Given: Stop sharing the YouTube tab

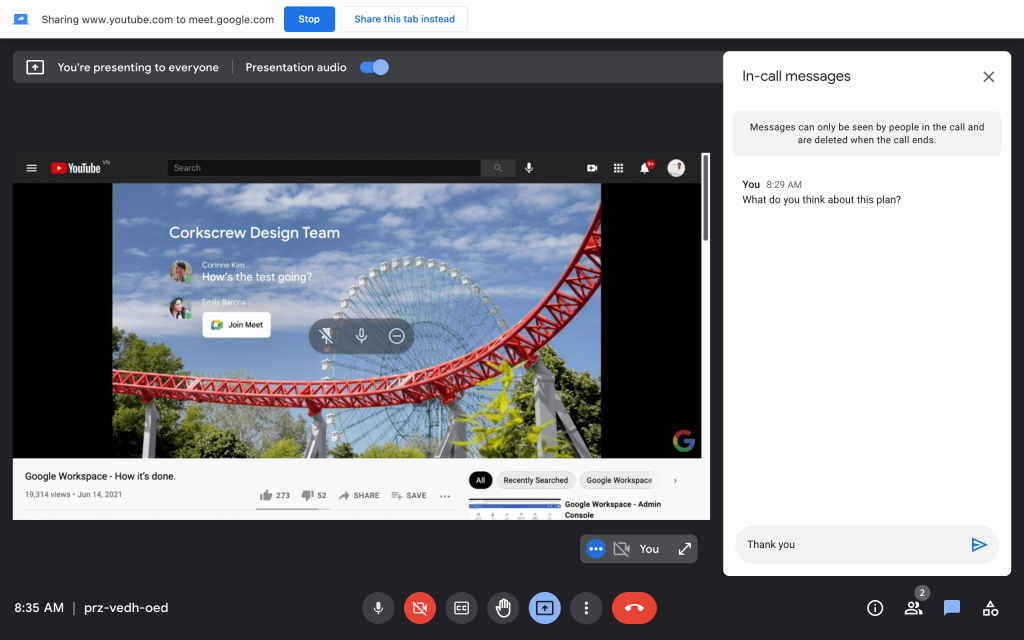Looking at the screenshot, I should (309, 19).
